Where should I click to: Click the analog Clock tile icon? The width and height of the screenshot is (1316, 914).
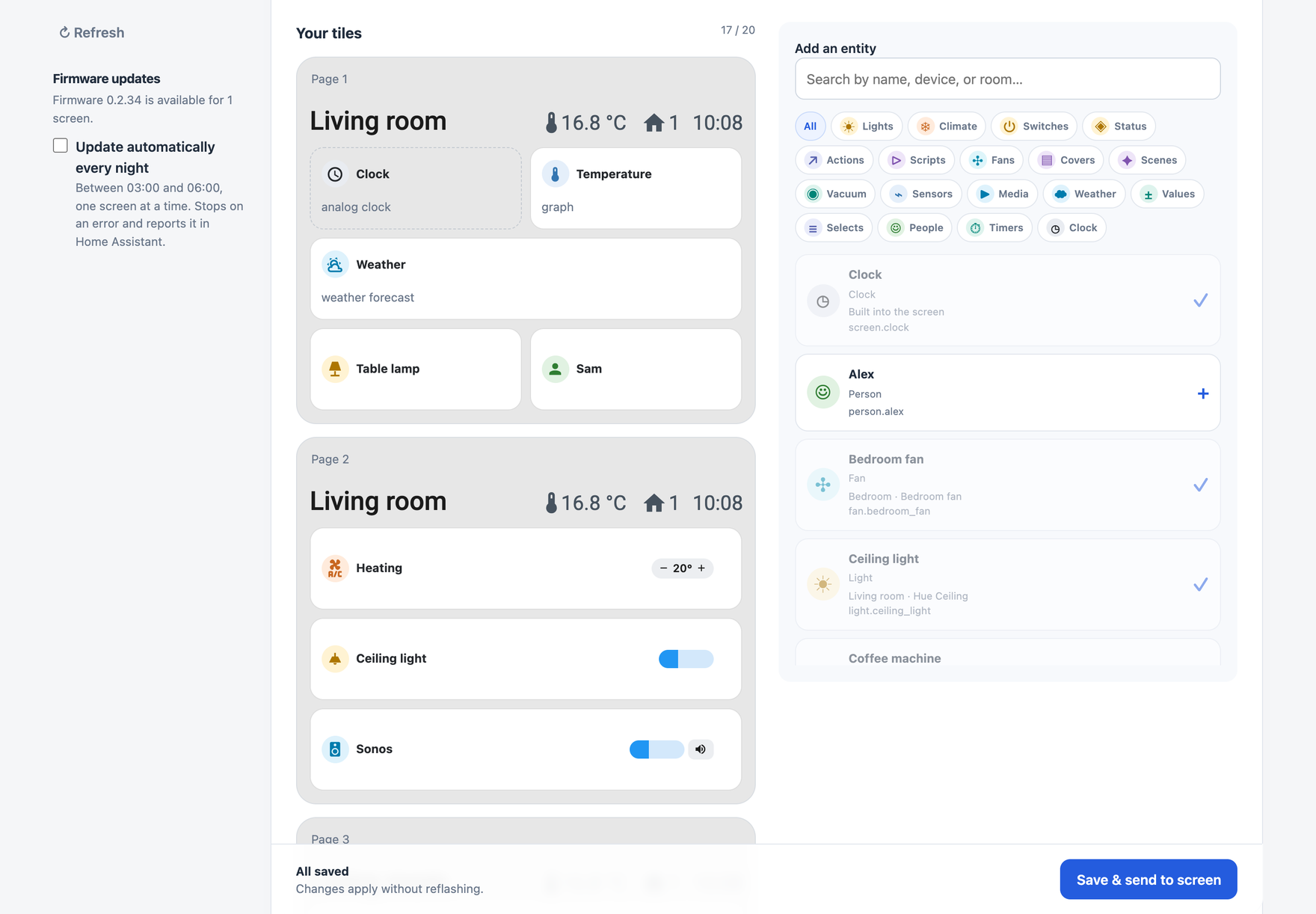point(335,174)
